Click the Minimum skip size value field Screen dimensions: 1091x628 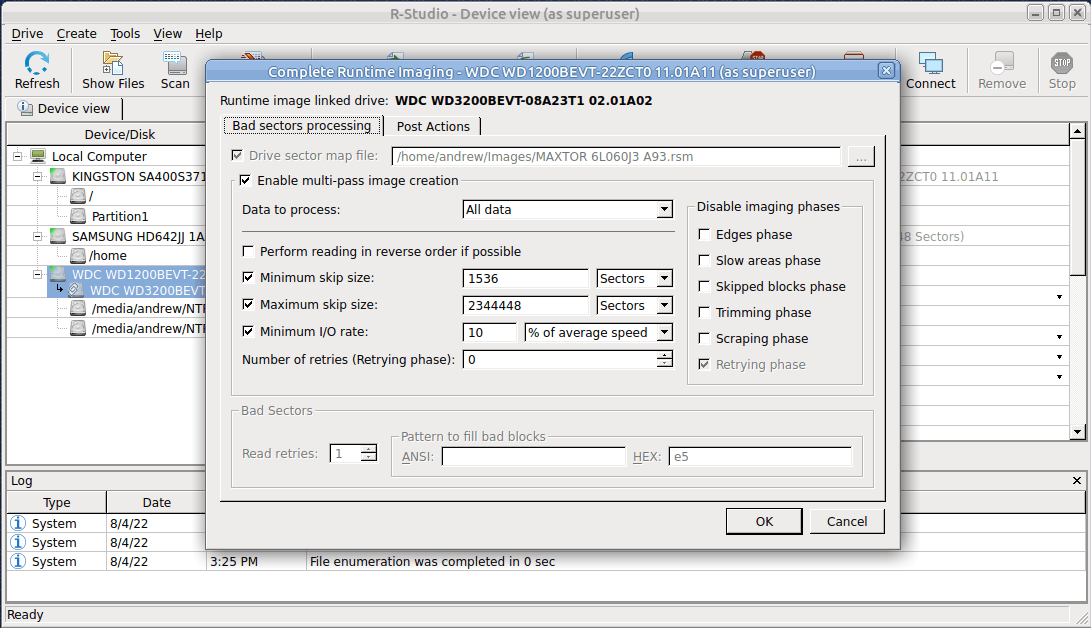[x=525, y=278]
